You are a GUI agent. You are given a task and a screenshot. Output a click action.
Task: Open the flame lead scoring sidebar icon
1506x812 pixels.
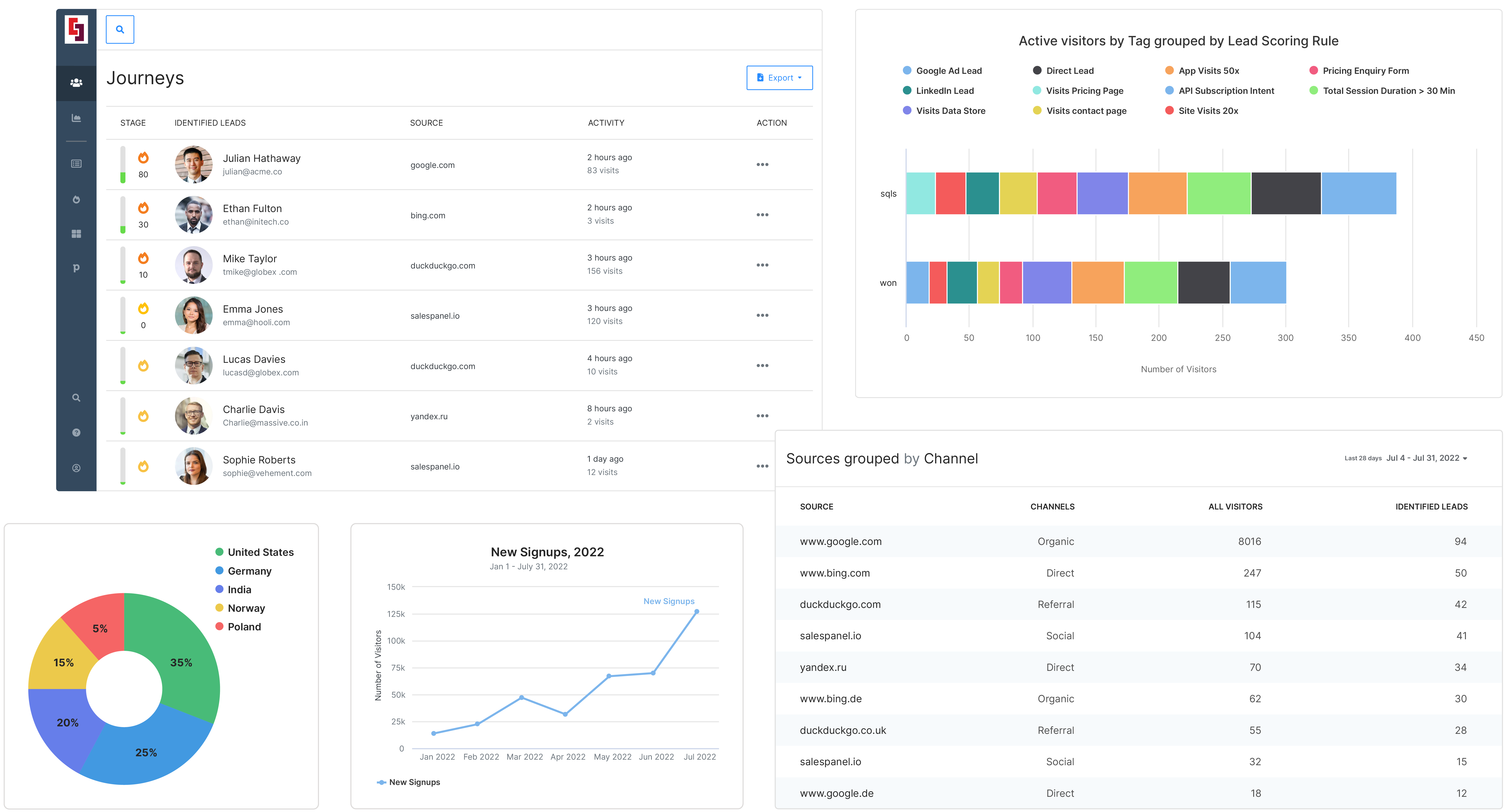coord(76,199)
